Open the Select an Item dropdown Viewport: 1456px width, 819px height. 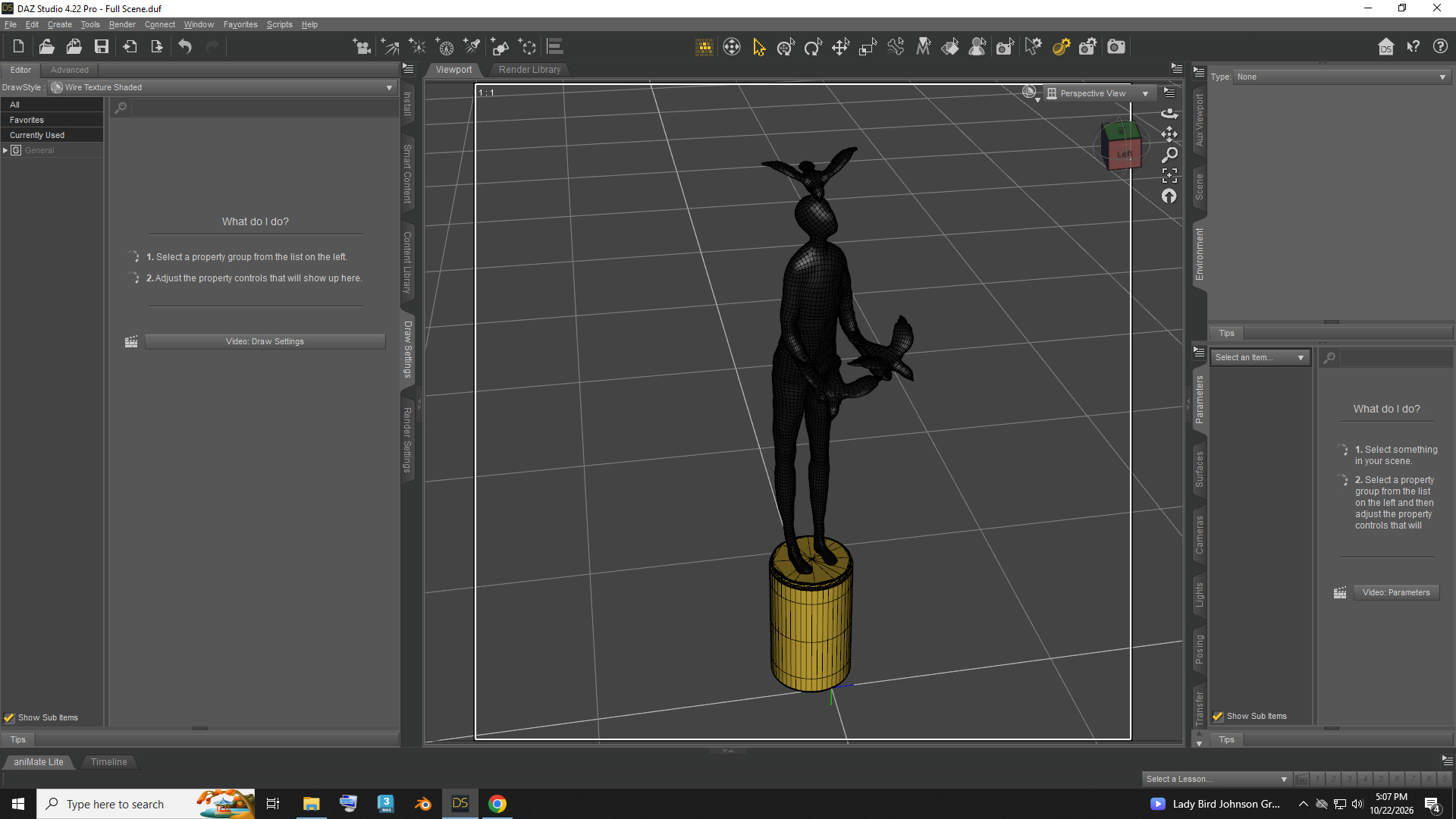pos(1260,357)
